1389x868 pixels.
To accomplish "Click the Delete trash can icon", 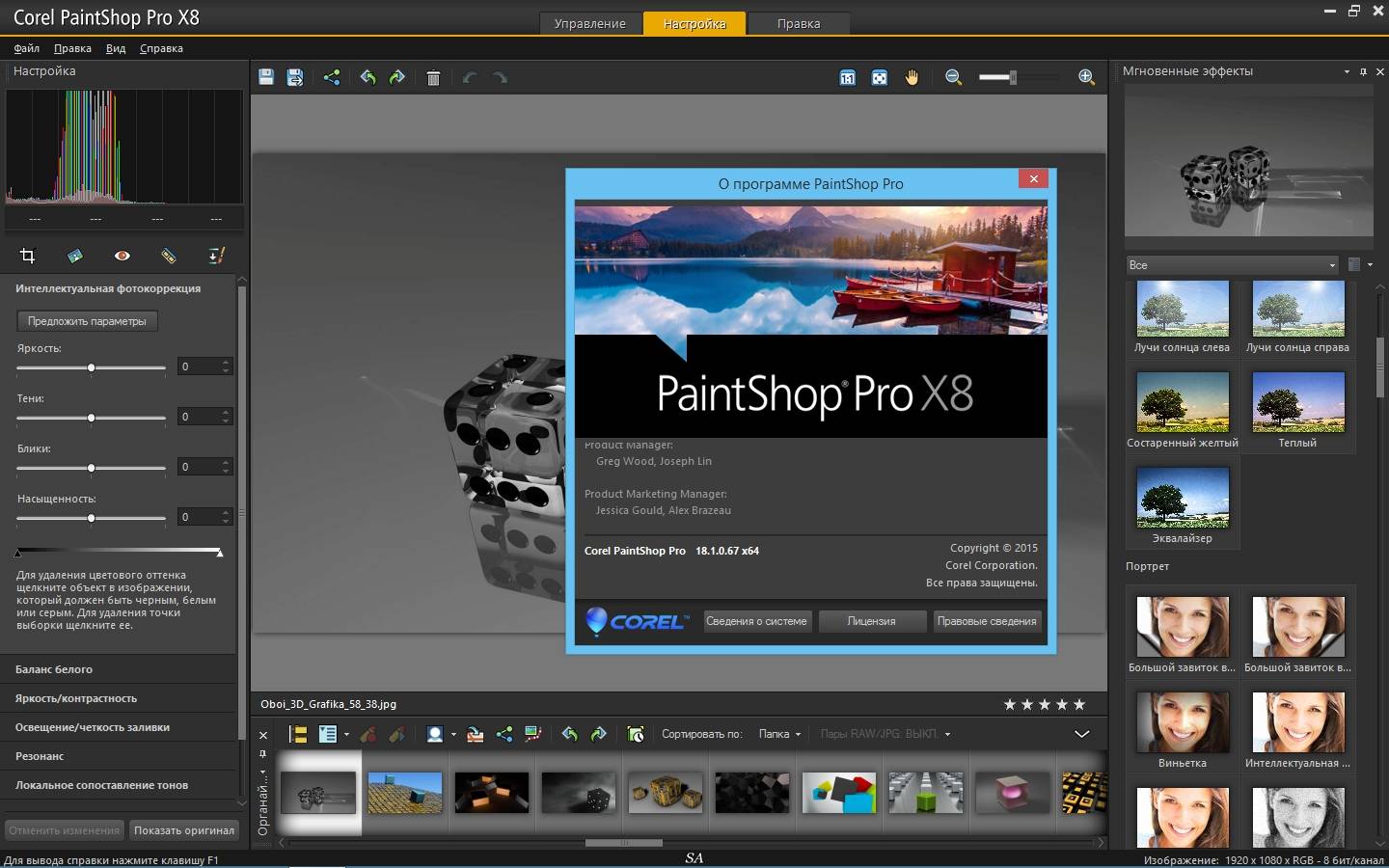I will [x=433, y=78].
